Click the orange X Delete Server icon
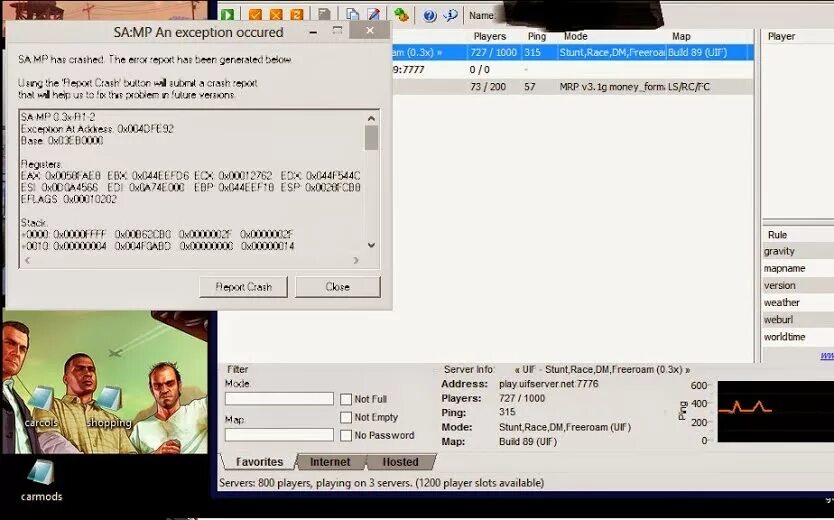The image size is (834, 520). tap(276, 15)
